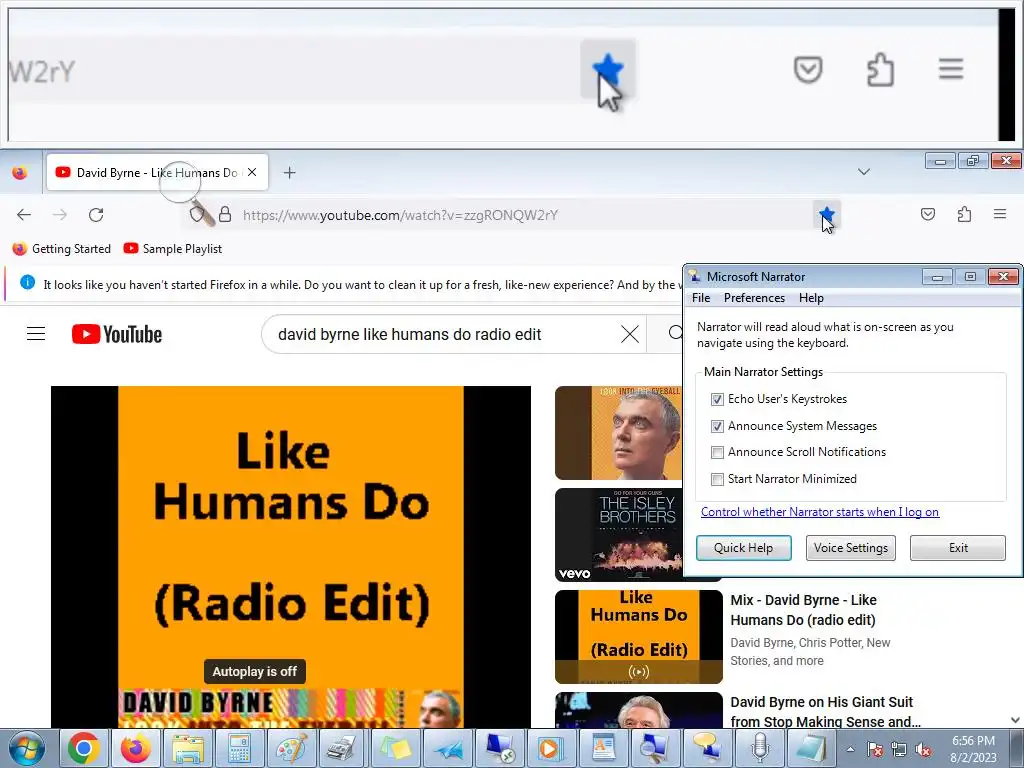Click the page scrollbar down arrow
1024x768 pixels.
(x=1016, y=720)
